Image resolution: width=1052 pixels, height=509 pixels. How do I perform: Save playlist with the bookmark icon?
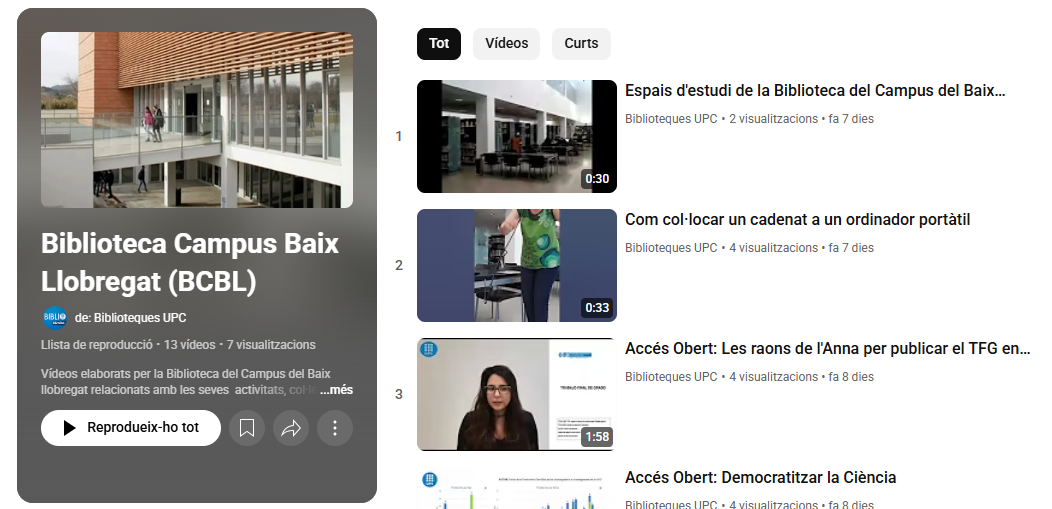[x=247, y=428]
